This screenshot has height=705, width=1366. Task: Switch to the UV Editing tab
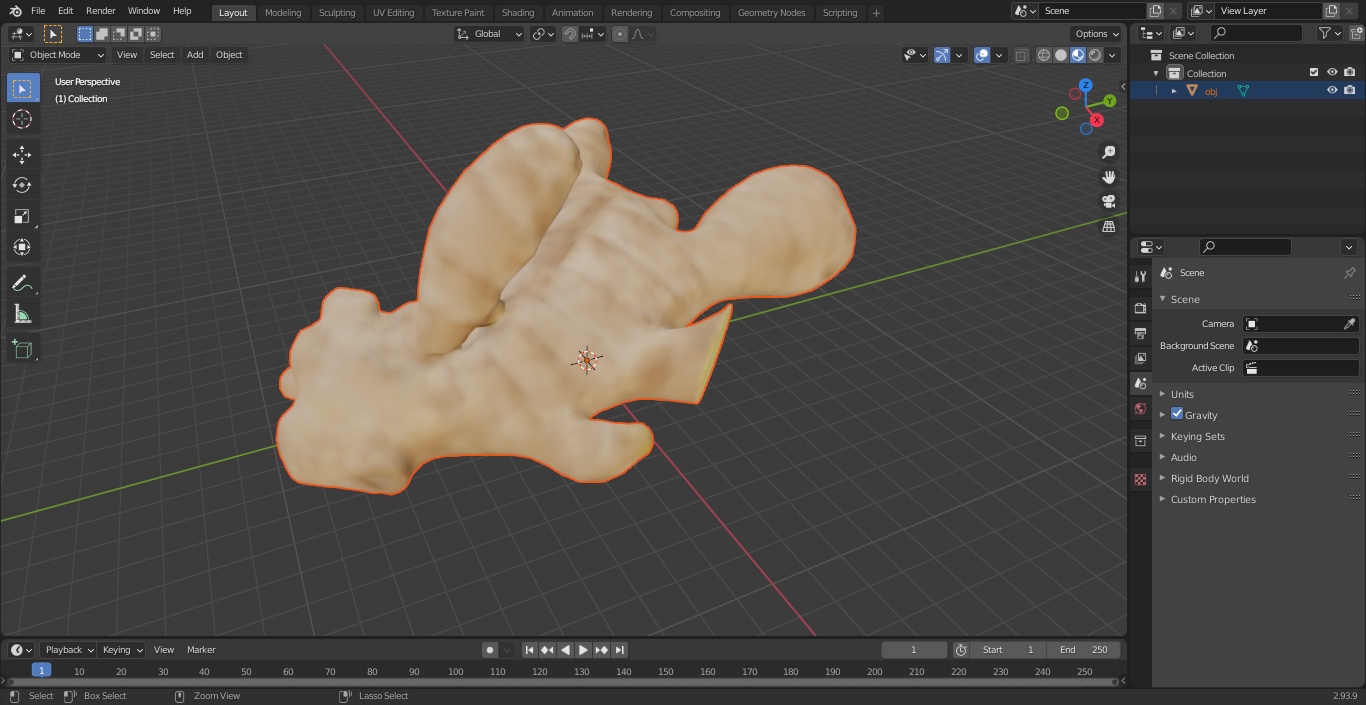pos(393,12)
